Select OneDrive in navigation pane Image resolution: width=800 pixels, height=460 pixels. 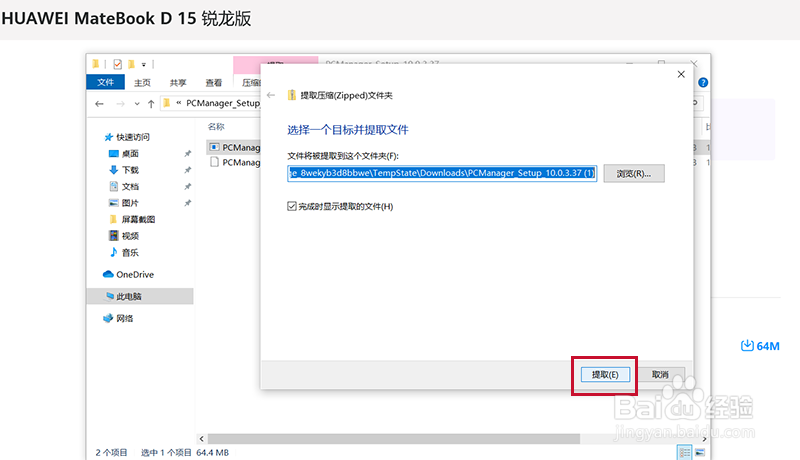click(135, 274)
